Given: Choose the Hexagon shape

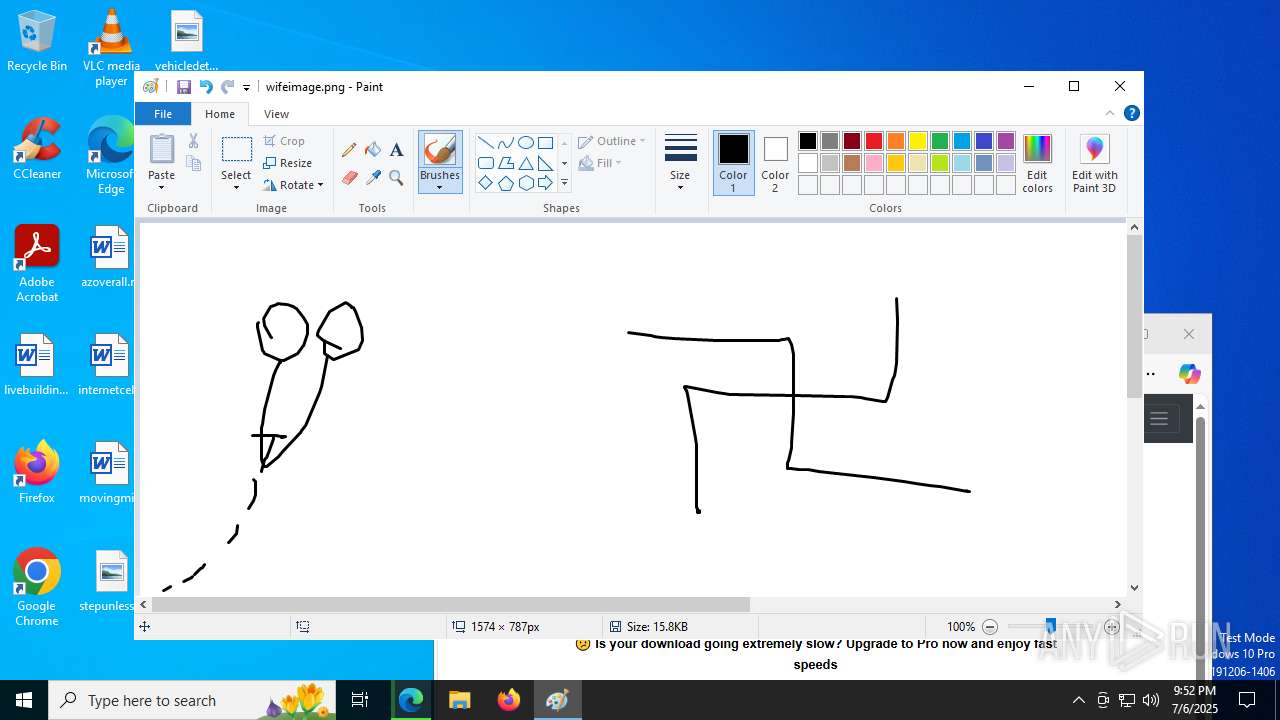Looking at the screenshot, I should pos(525,183).
